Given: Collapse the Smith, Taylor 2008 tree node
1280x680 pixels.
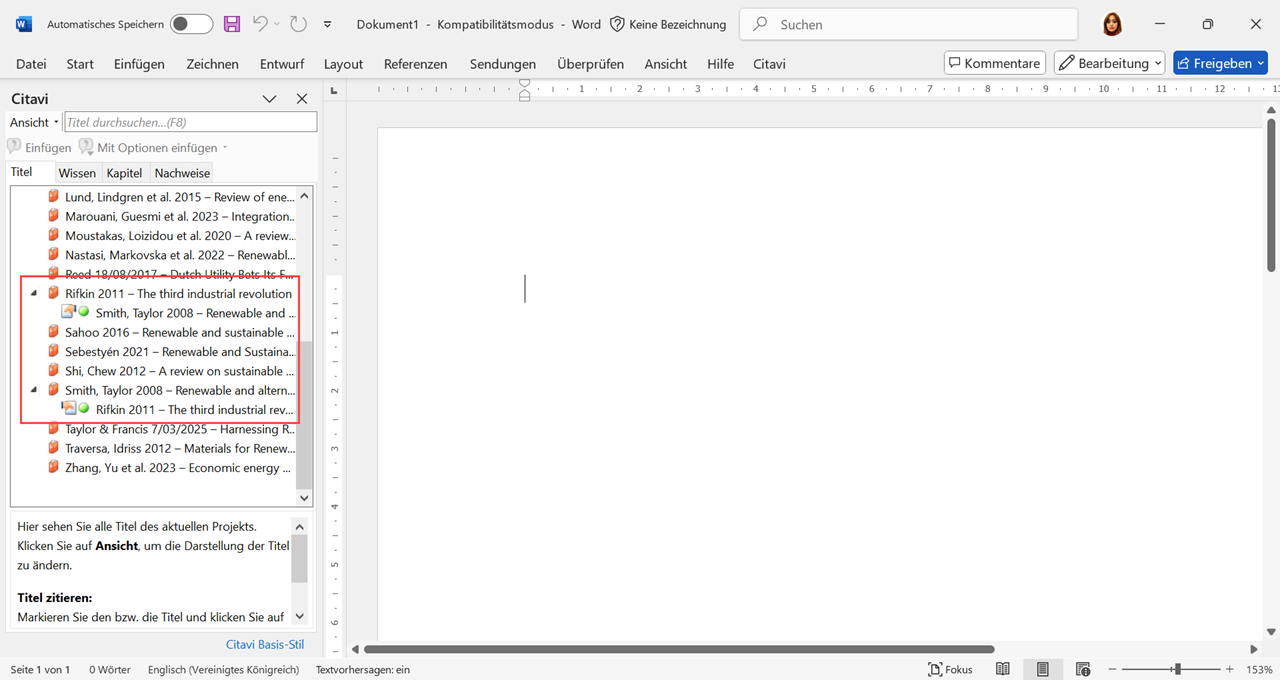Looking at the screenshot, I should click(x=34, y=390).
